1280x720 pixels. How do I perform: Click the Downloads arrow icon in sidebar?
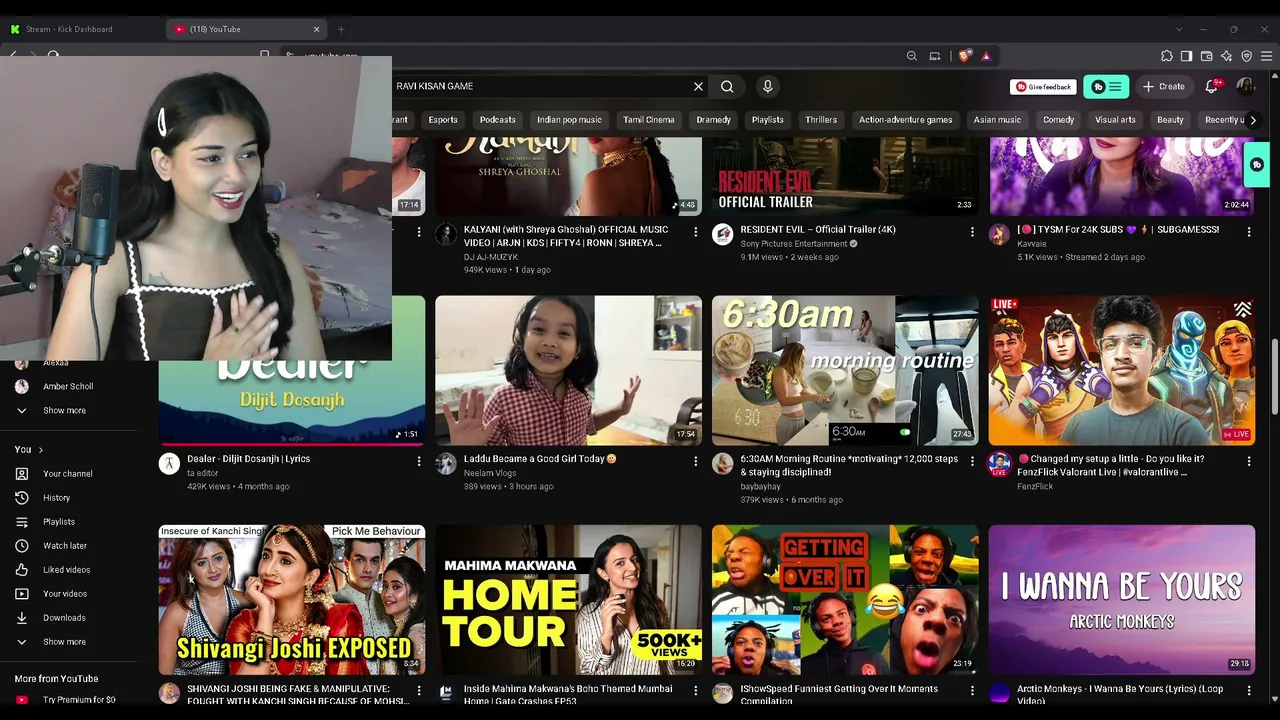coord(22,618)
